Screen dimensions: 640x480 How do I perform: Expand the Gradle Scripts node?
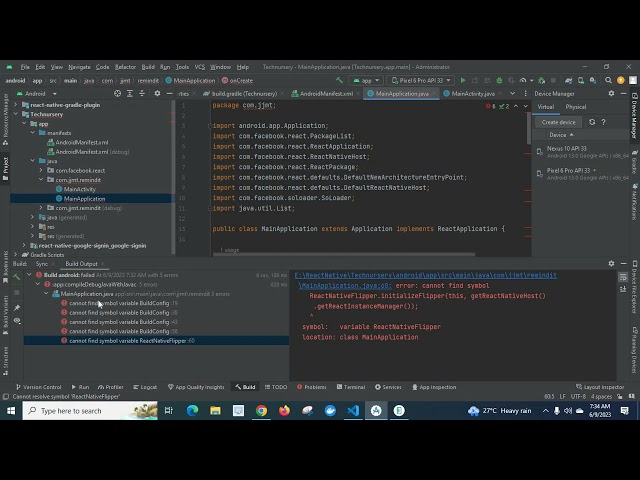(x=16, y=255)
